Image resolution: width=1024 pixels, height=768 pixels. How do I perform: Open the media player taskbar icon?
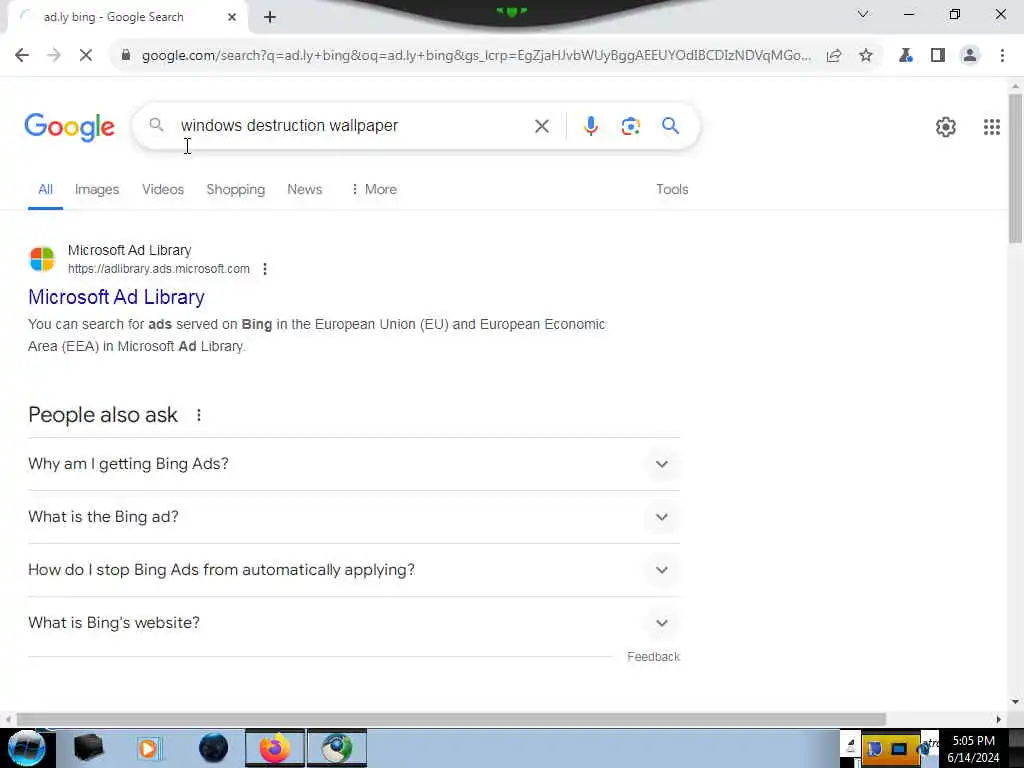tap(149, 748)
